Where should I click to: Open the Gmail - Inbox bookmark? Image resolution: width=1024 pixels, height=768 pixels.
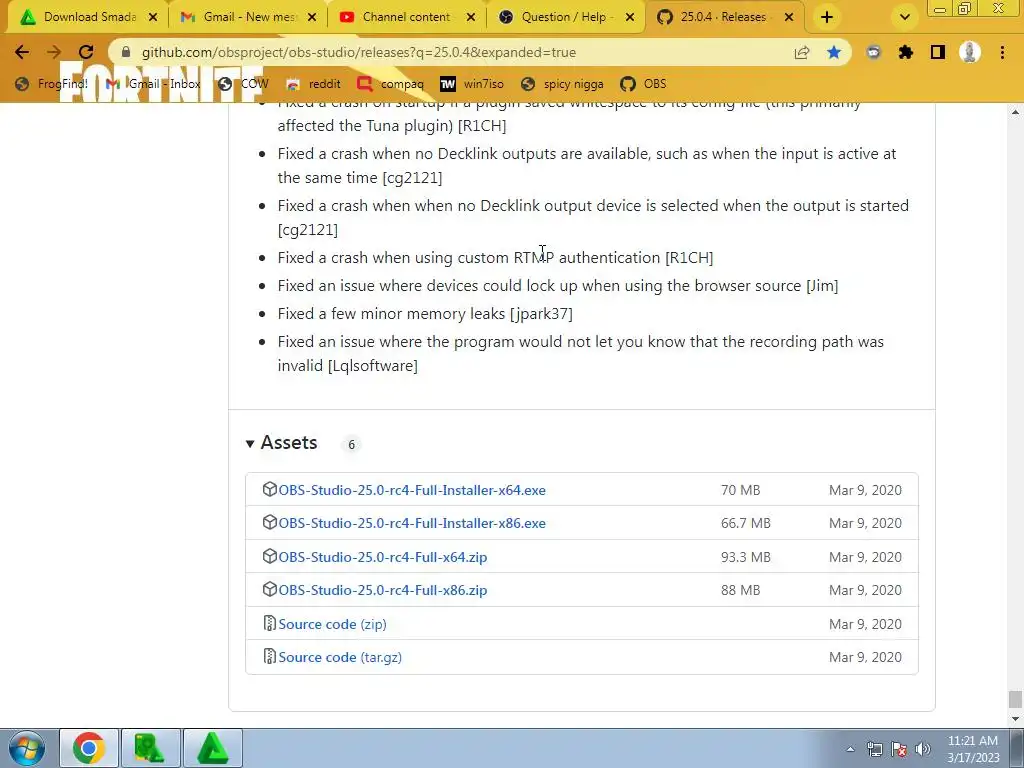tap(153, 84)
